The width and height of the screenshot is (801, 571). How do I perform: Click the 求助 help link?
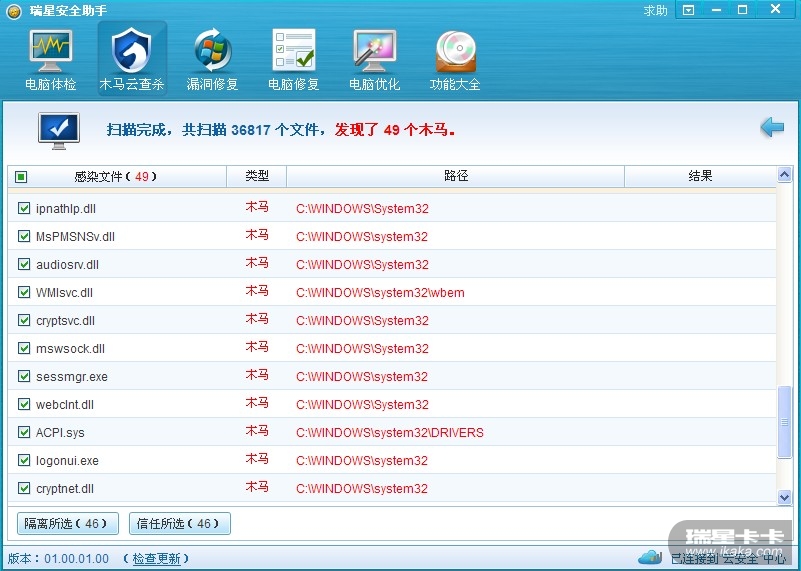click(655, 11)
